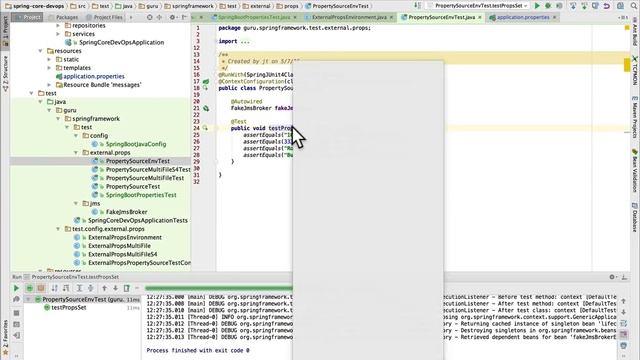Select the Project Files view tab
640x360 pixels.
point(104,17)
